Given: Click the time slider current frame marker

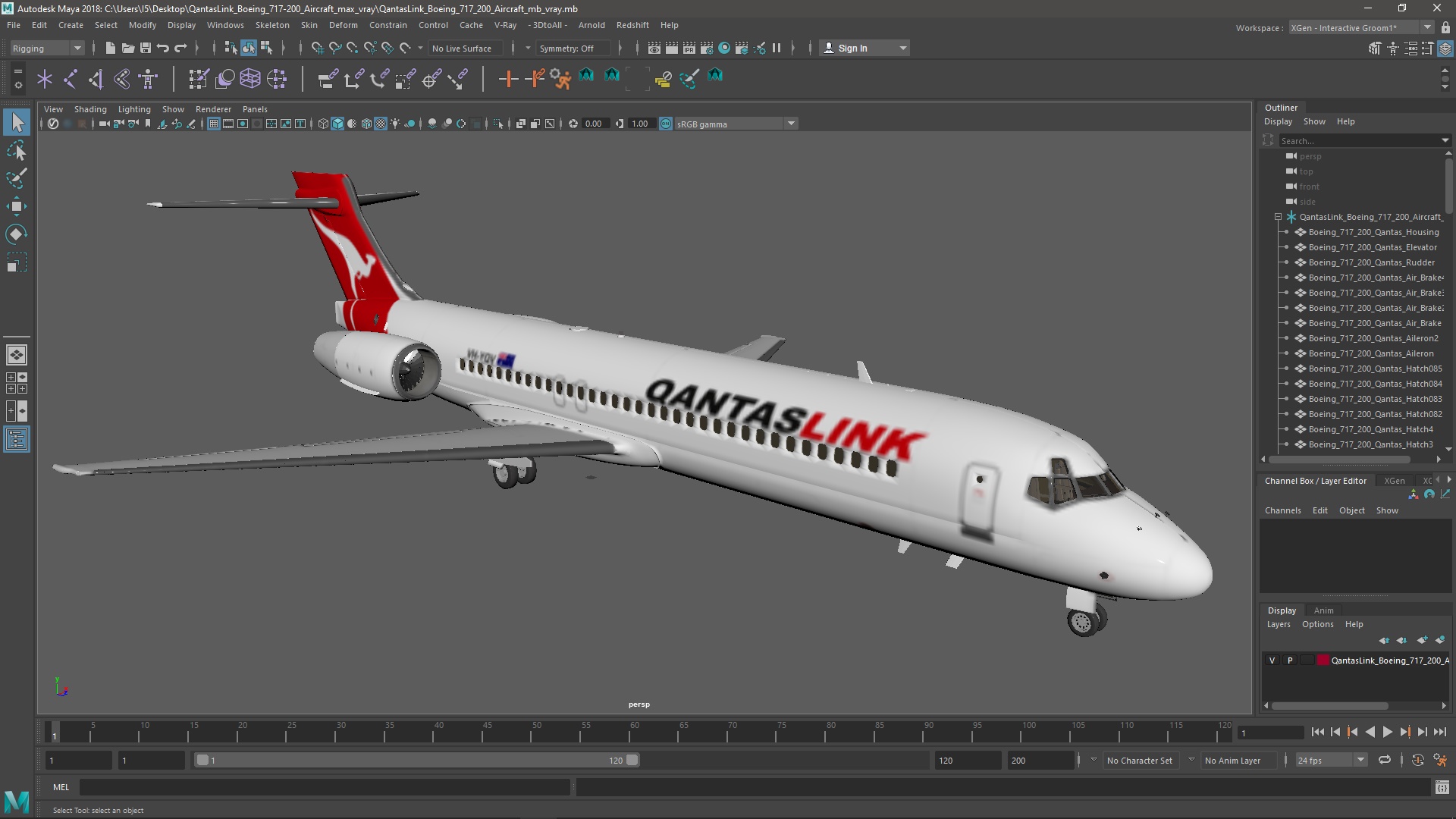Looking at the screenshot, I should pos(55,733).
